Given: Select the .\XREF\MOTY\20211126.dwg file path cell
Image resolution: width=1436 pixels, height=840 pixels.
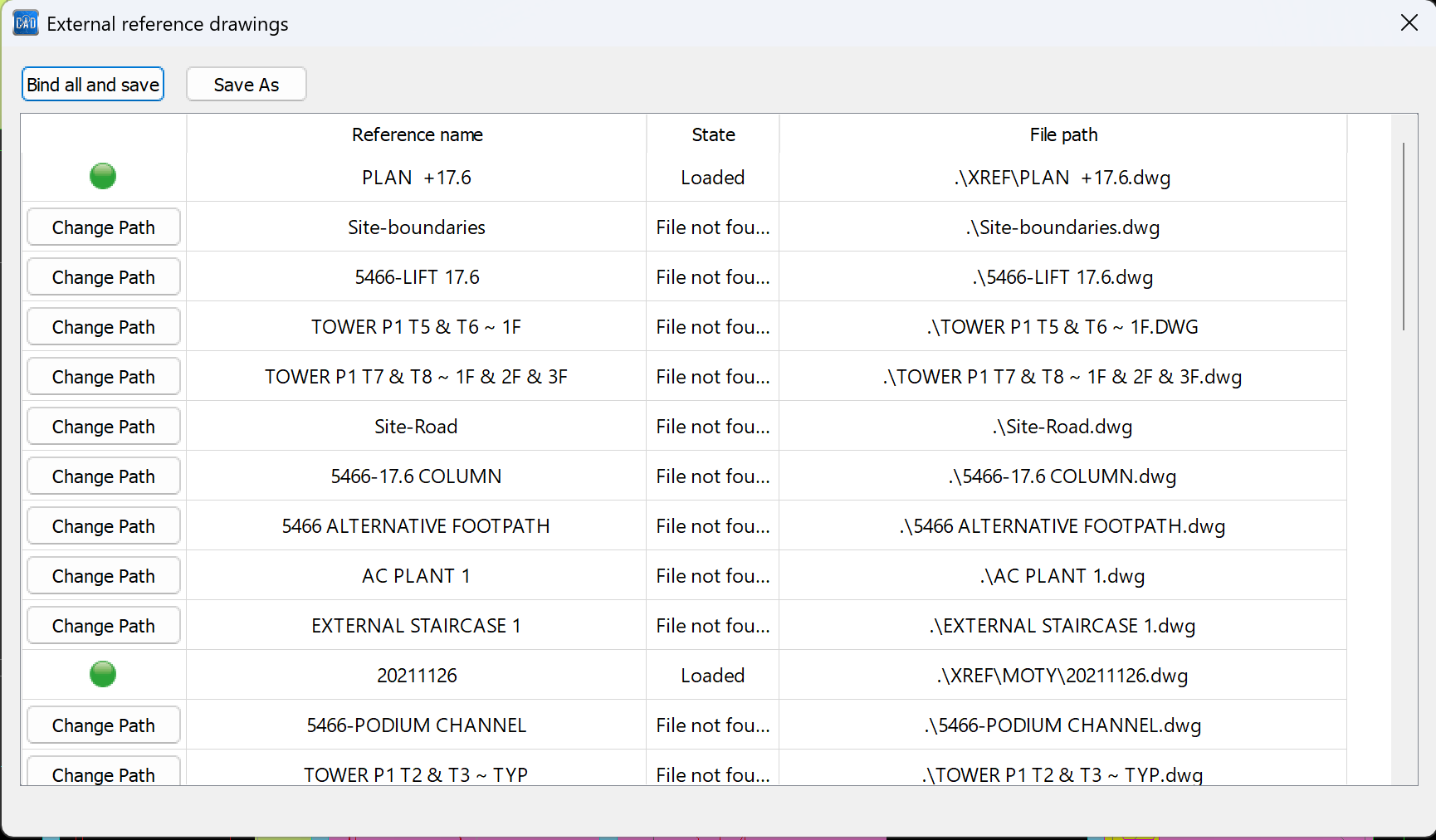Looking at the screenshot, I should click(x=1062, y=676).
